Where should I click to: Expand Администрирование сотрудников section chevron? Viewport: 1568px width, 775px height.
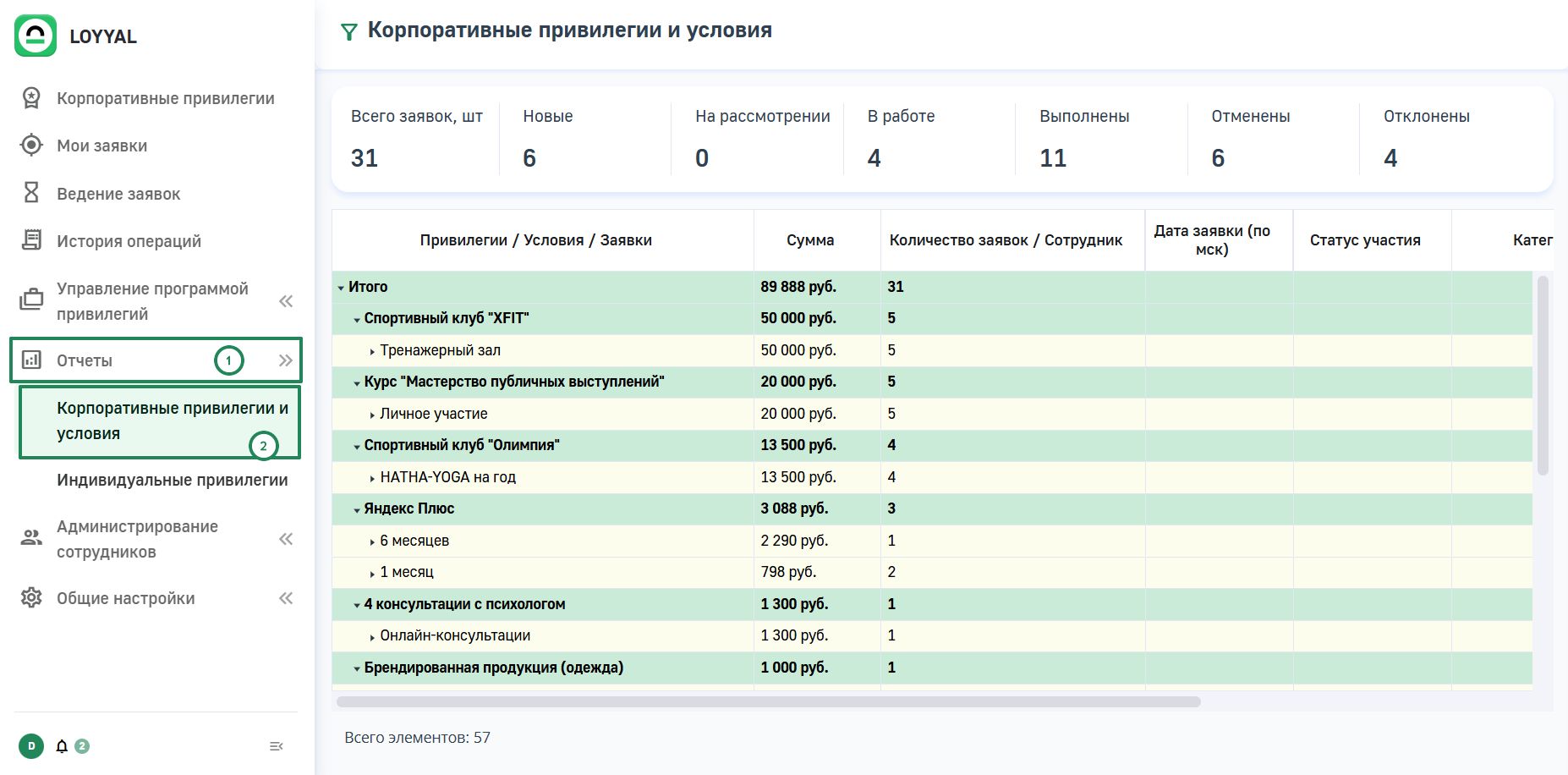(x=286, y=539)
